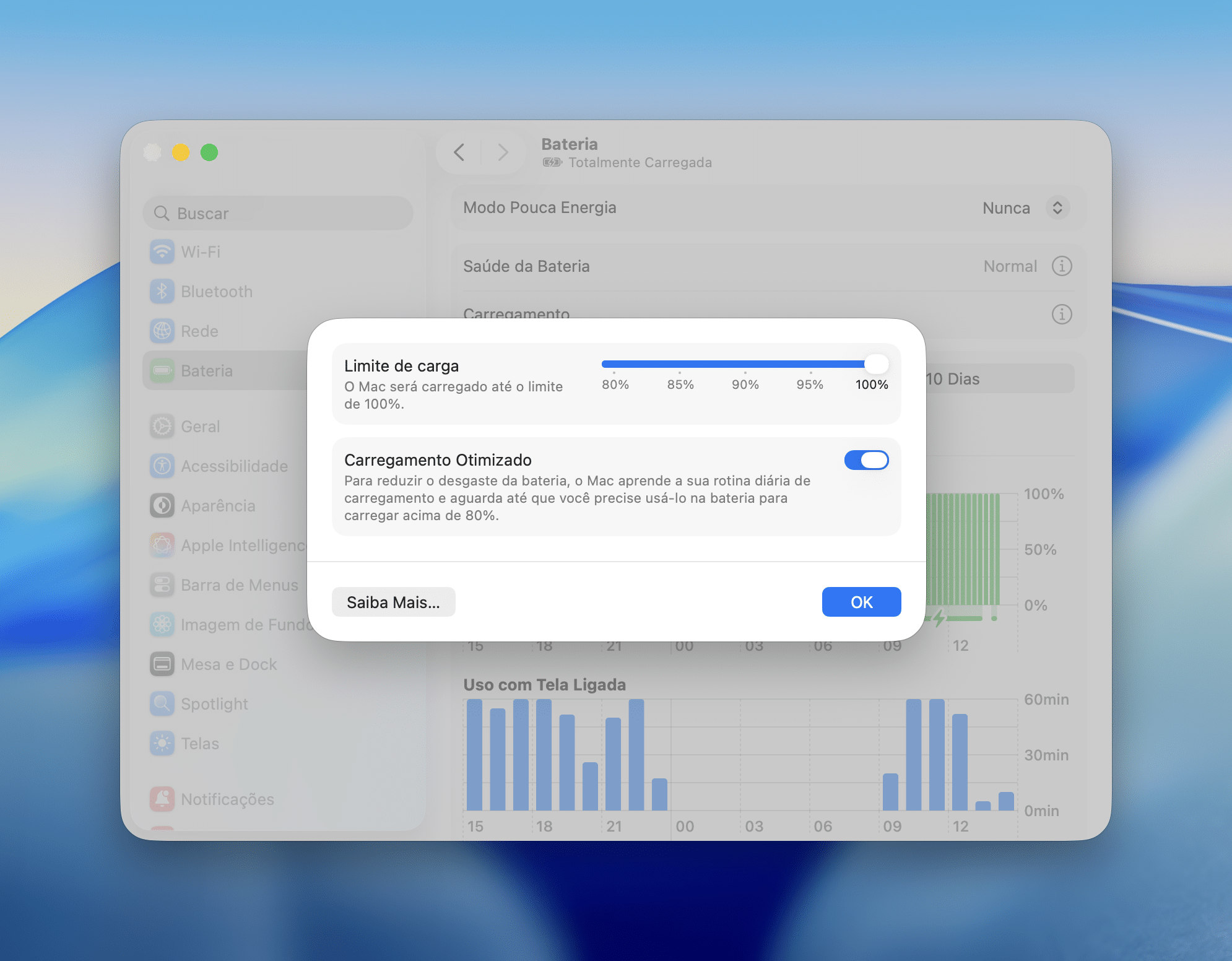The width and height of the screenshot is (1232, 961).
Task: Open Modo Pouca Energia popup stepper
Action: [x=1057, y=208]
